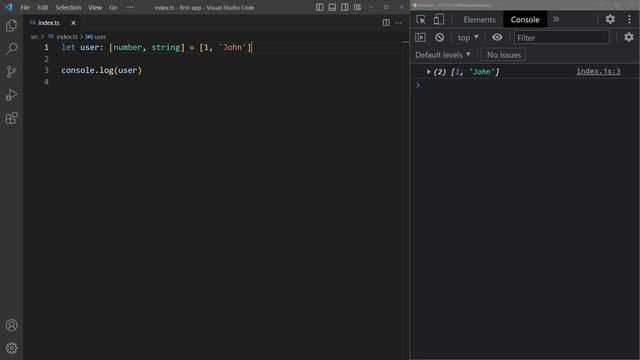Open the Default levels dropdown

pos(443,55)
